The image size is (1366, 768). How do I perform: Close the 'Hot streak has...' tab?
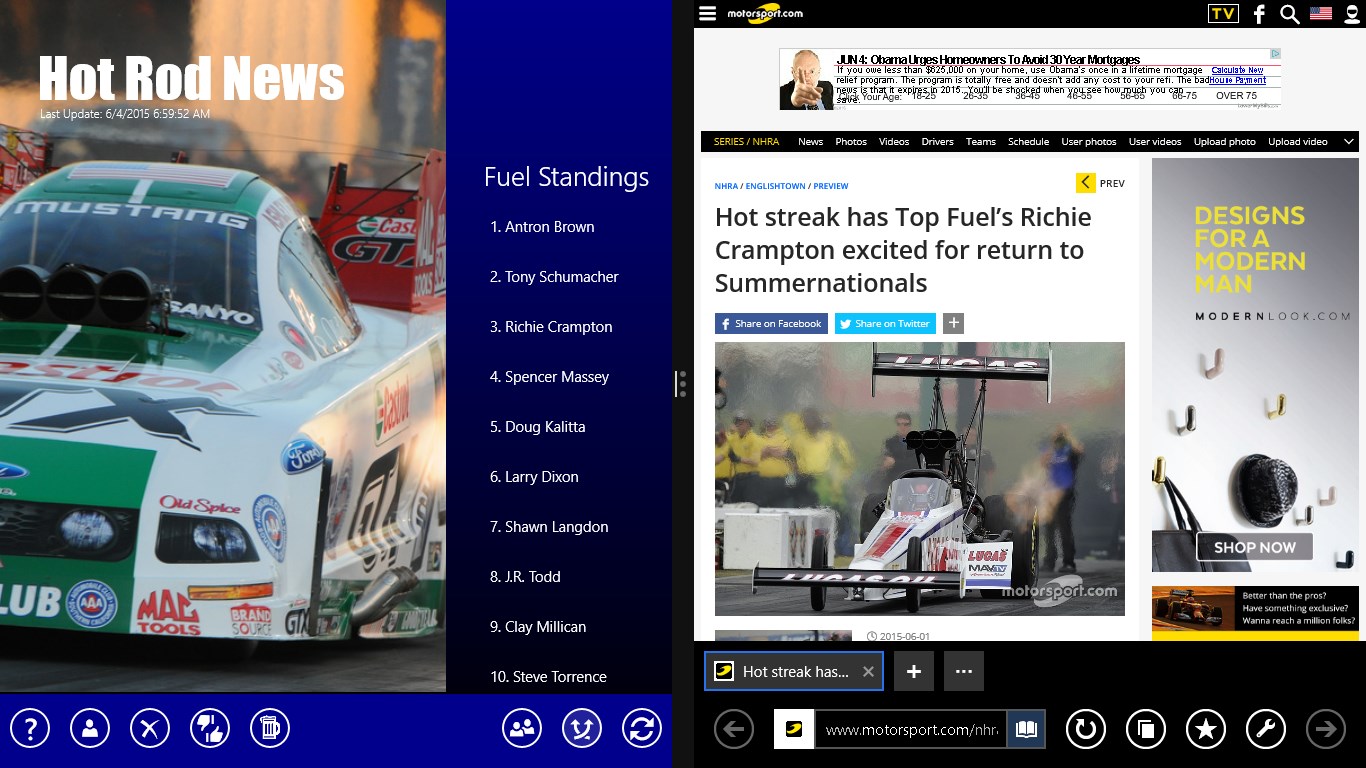click(868, 672)
